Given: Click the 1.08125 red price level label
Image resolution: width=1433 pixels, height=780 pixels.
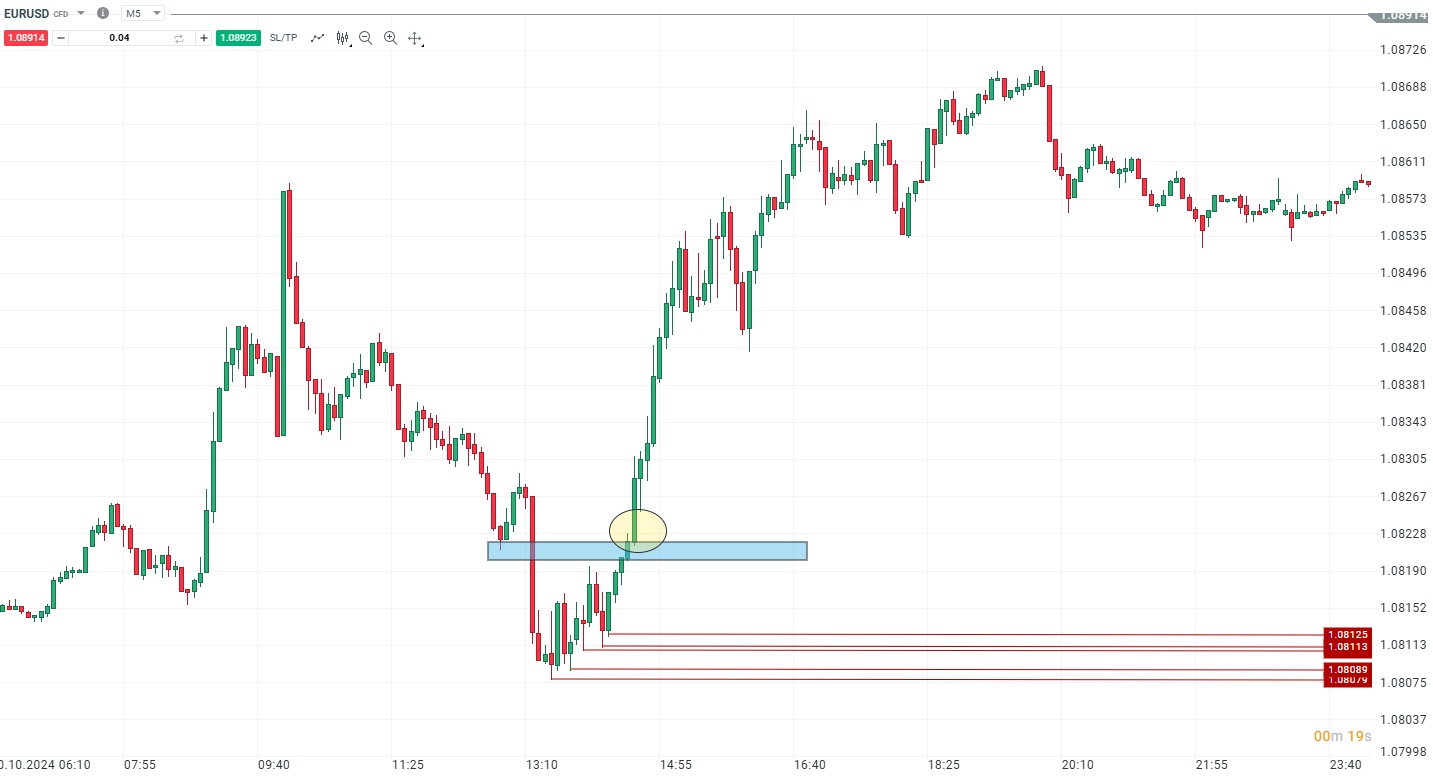Looking at the screenshot, I should click(1347, 634).
